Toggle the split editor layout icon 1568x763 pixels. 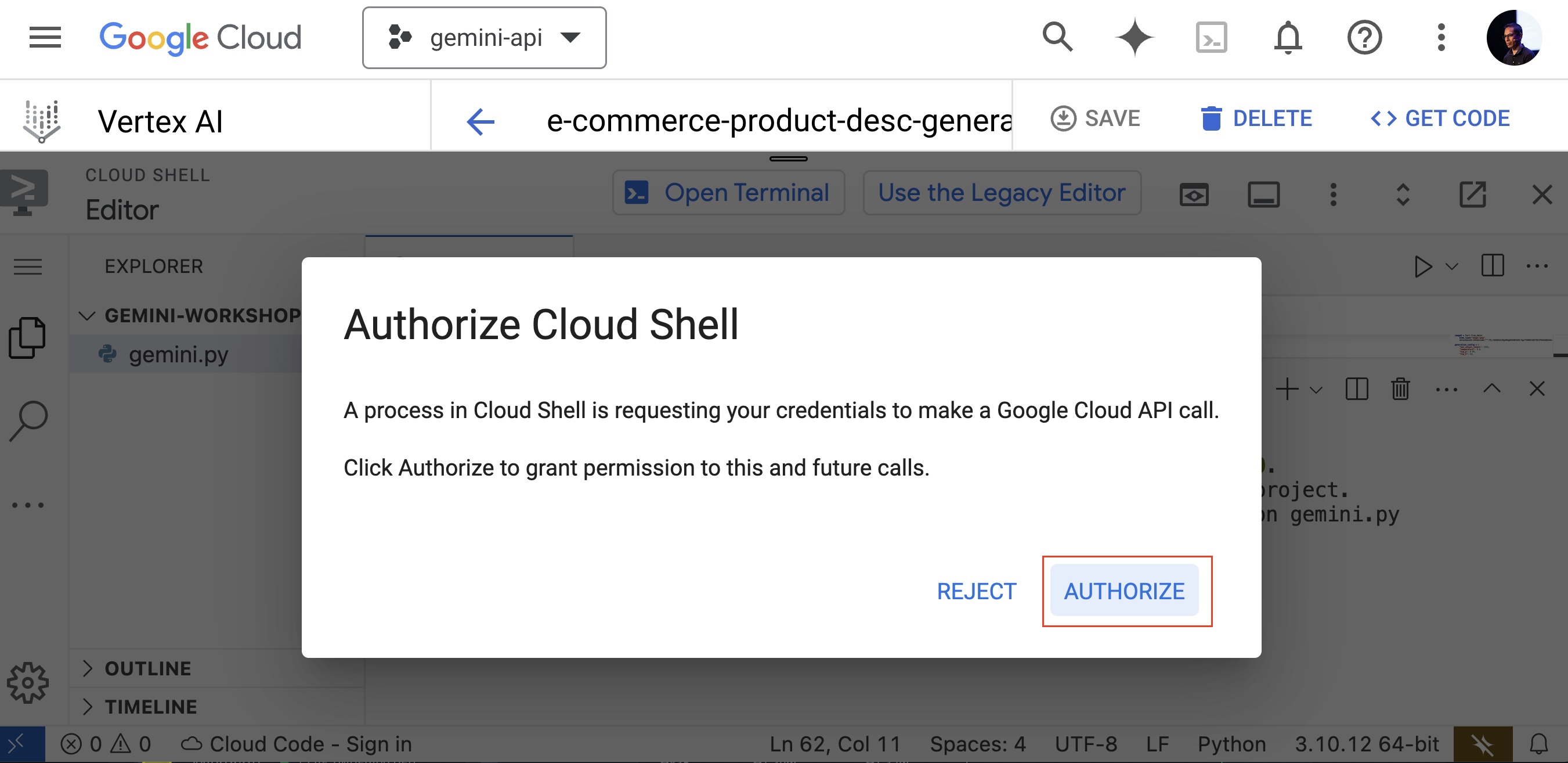(1492, 266)
